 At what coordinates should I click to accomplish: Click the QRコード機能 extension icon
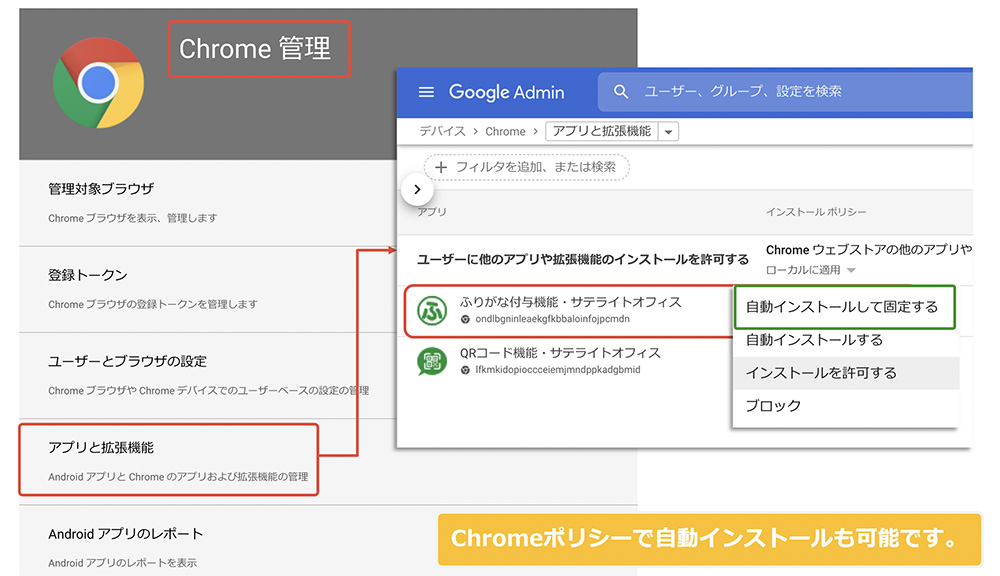click(x=432, y=362)
